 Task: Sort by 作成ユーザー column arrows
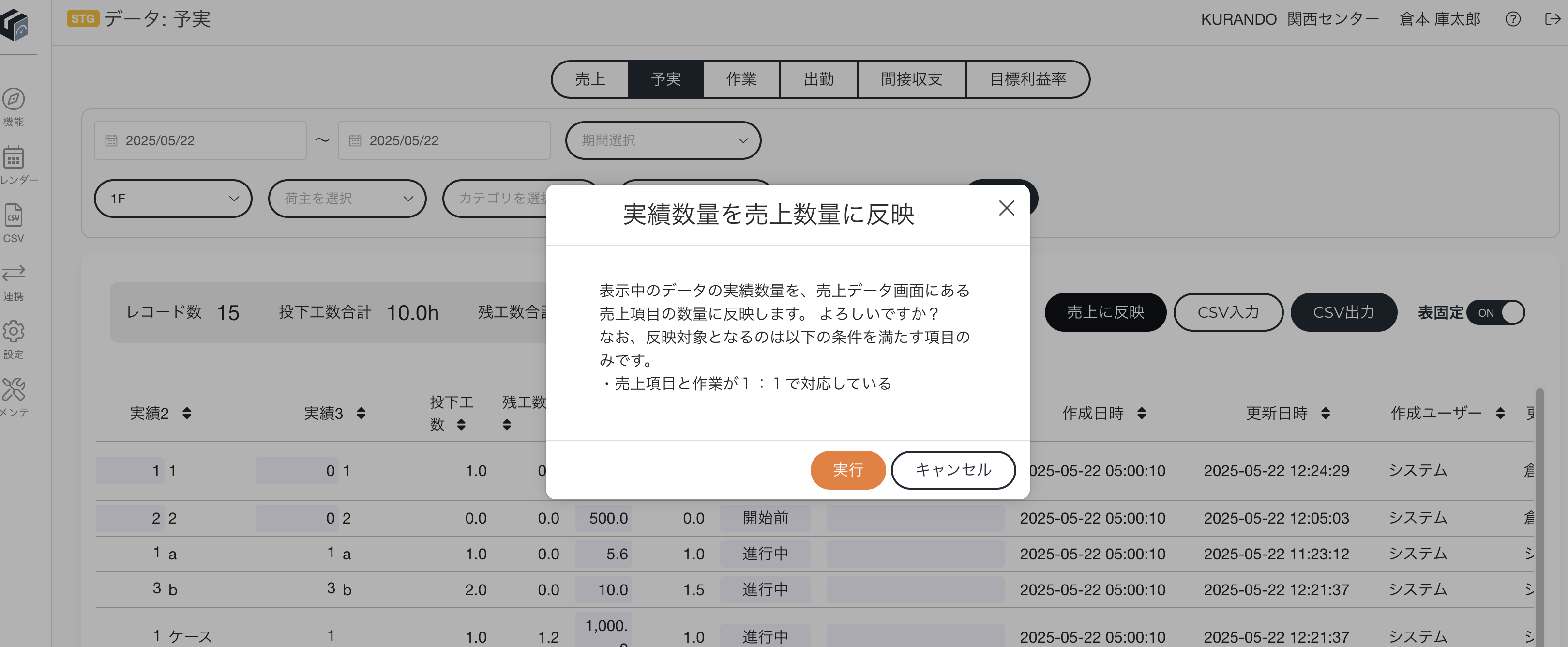pos(1500,413)
